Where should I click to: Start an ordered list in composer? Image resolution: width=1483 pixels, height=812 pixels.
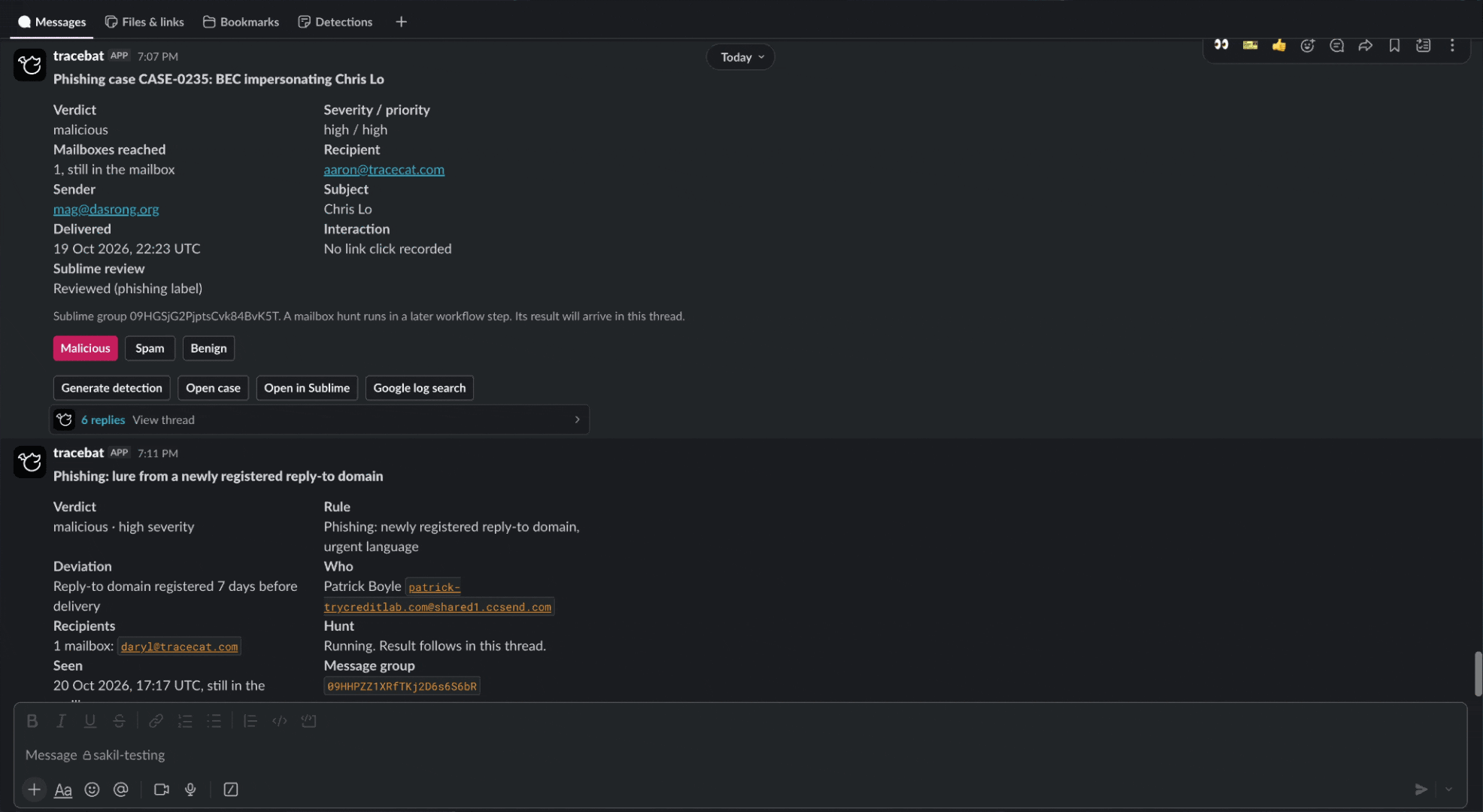pos(185,721)
